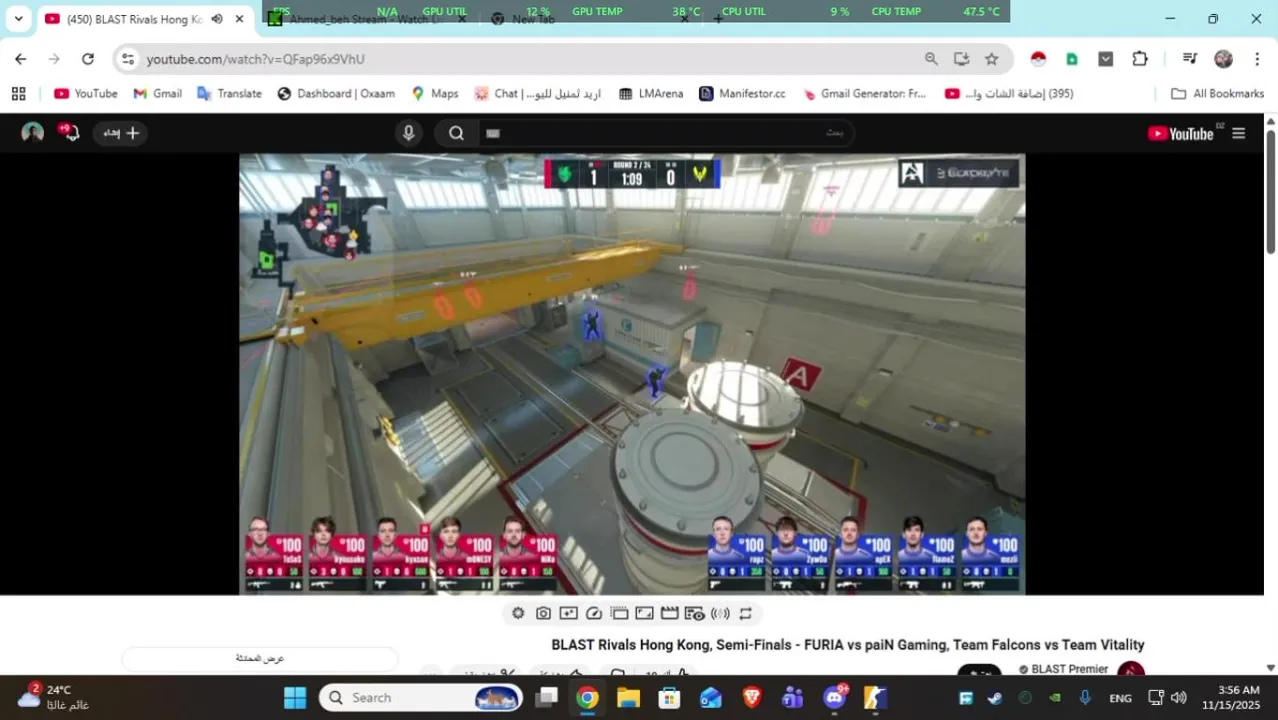Screen dimensions: 1278x720
Task: Click the YouTube create plus button
Action: tap(121, 133)
